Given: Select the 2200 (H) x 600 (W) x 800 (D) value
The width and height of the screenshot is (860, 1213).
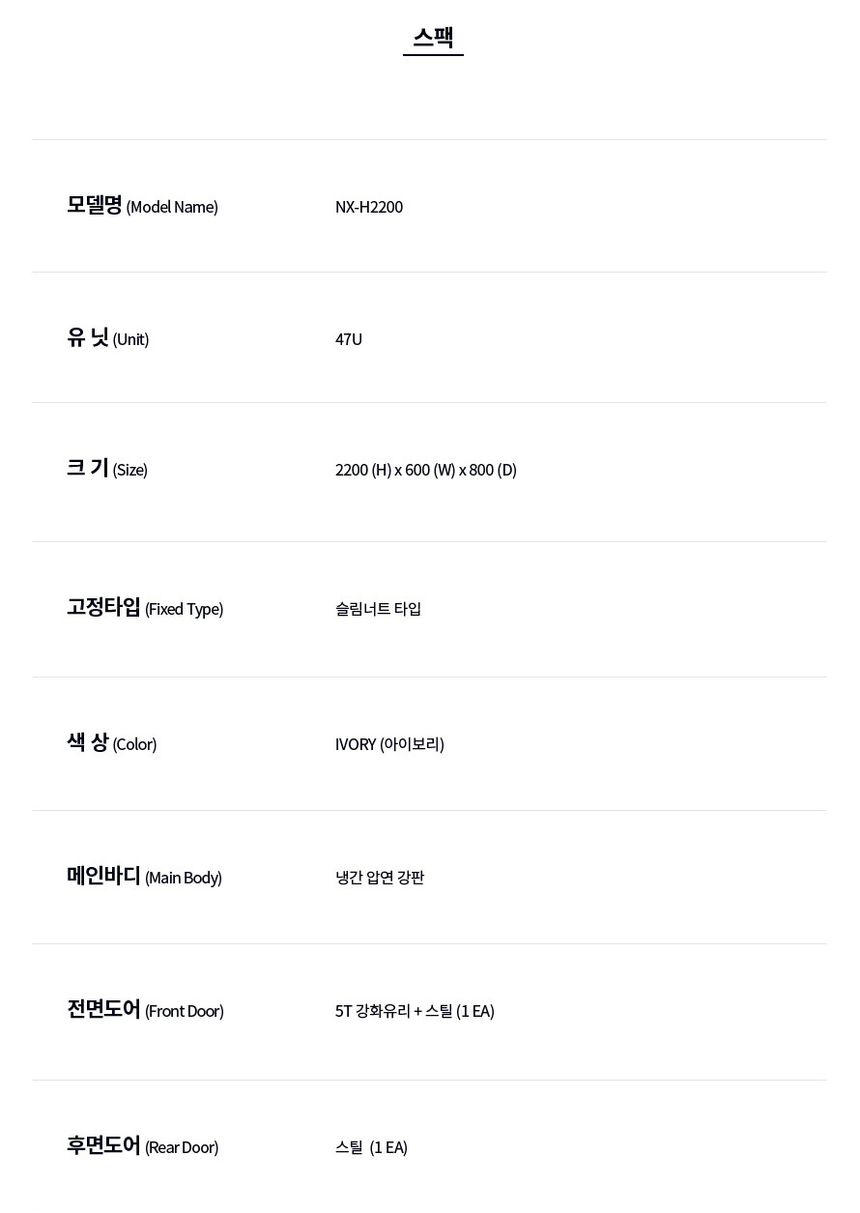Looking at the screenshot, I should pos(426,470).
